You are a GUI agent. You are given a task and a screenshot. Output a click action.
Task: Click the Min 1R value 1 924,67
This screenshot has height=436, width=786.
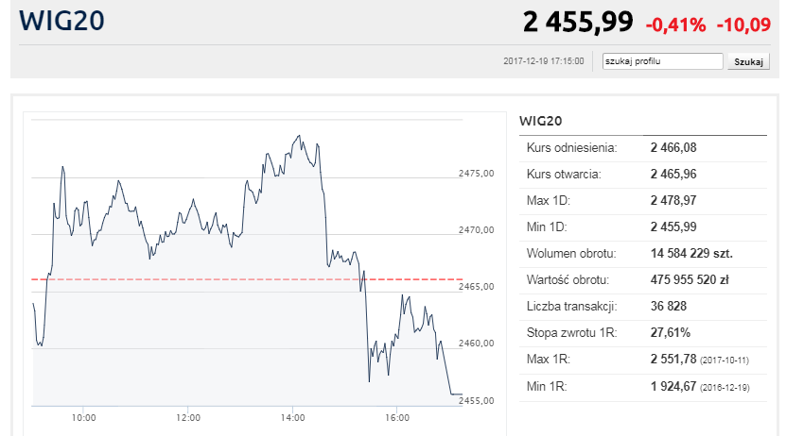[672, 385]
